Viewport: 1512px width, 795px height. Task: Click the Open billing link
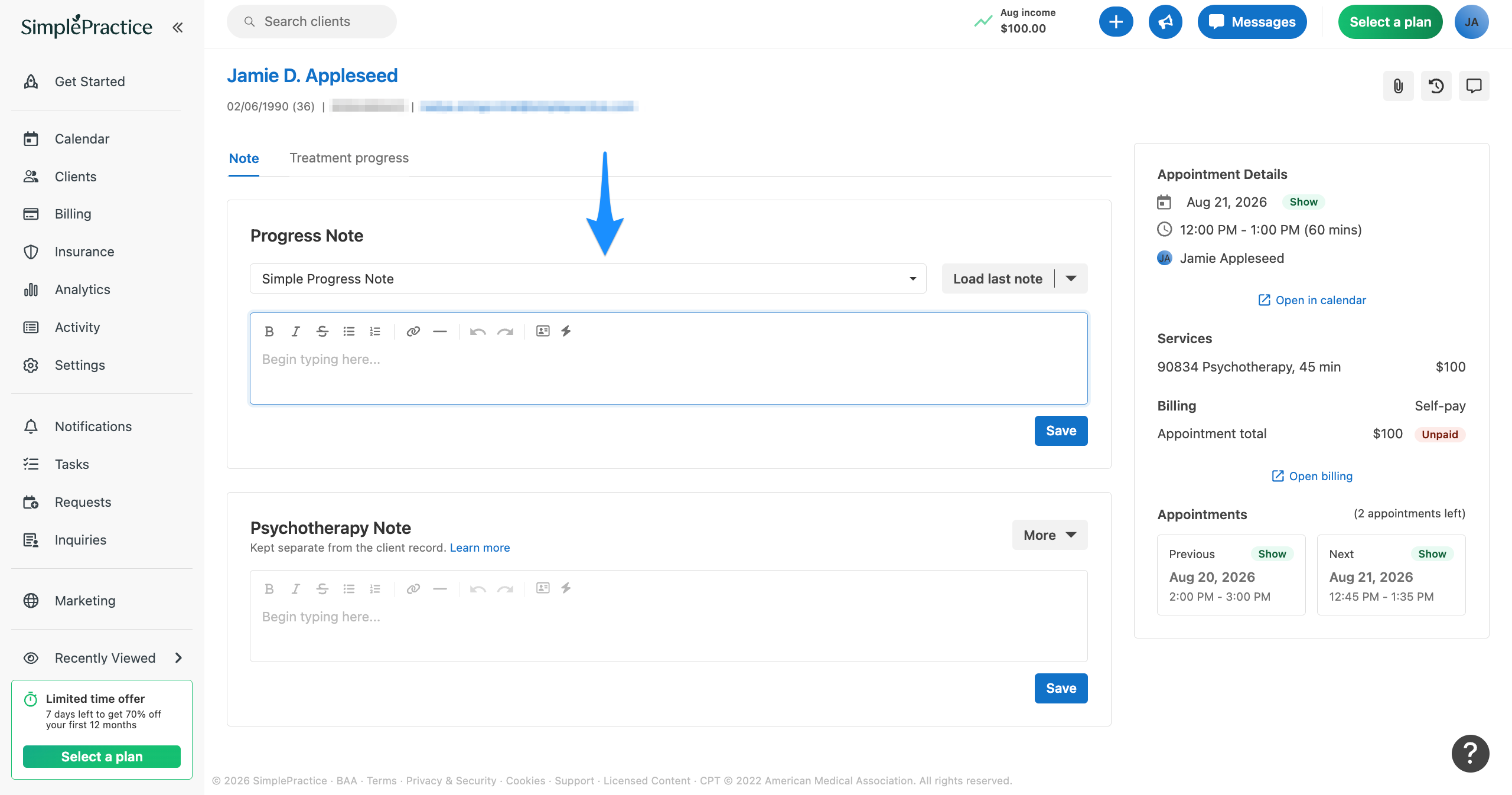pos(1312,476)
